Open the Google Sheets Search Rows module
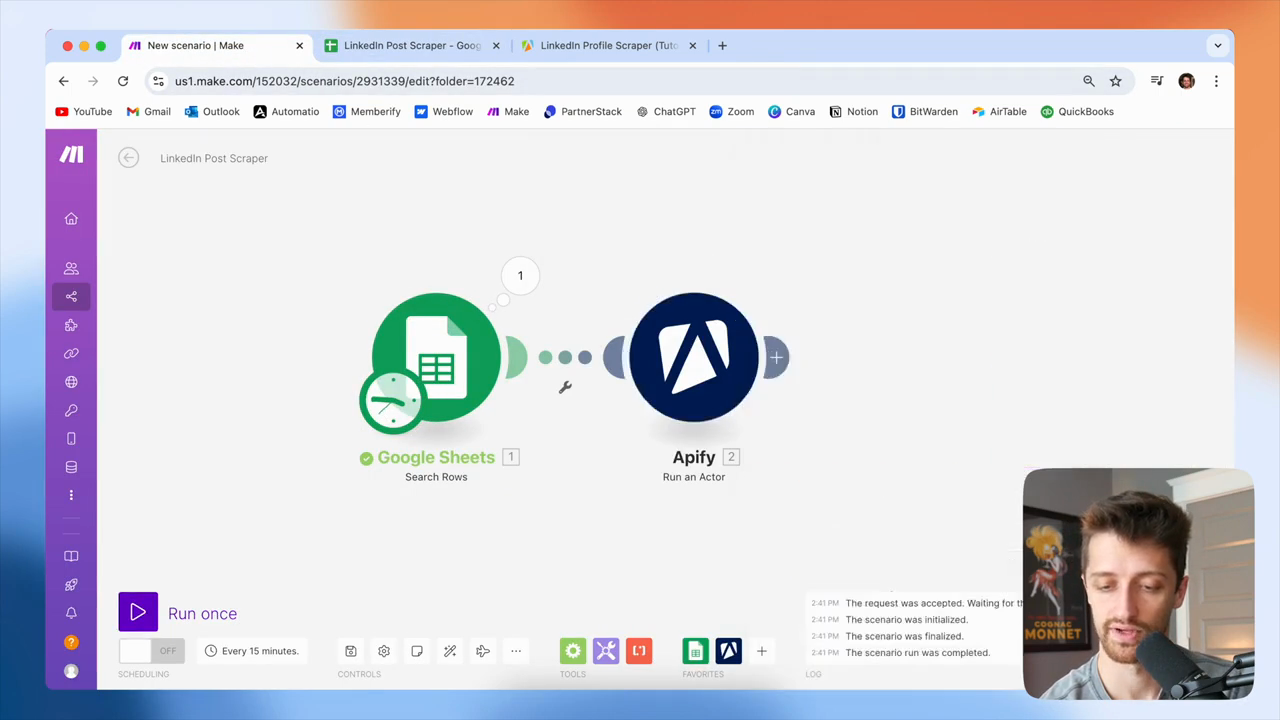Viewport: 1280px width, 720px height. point(436,357)
